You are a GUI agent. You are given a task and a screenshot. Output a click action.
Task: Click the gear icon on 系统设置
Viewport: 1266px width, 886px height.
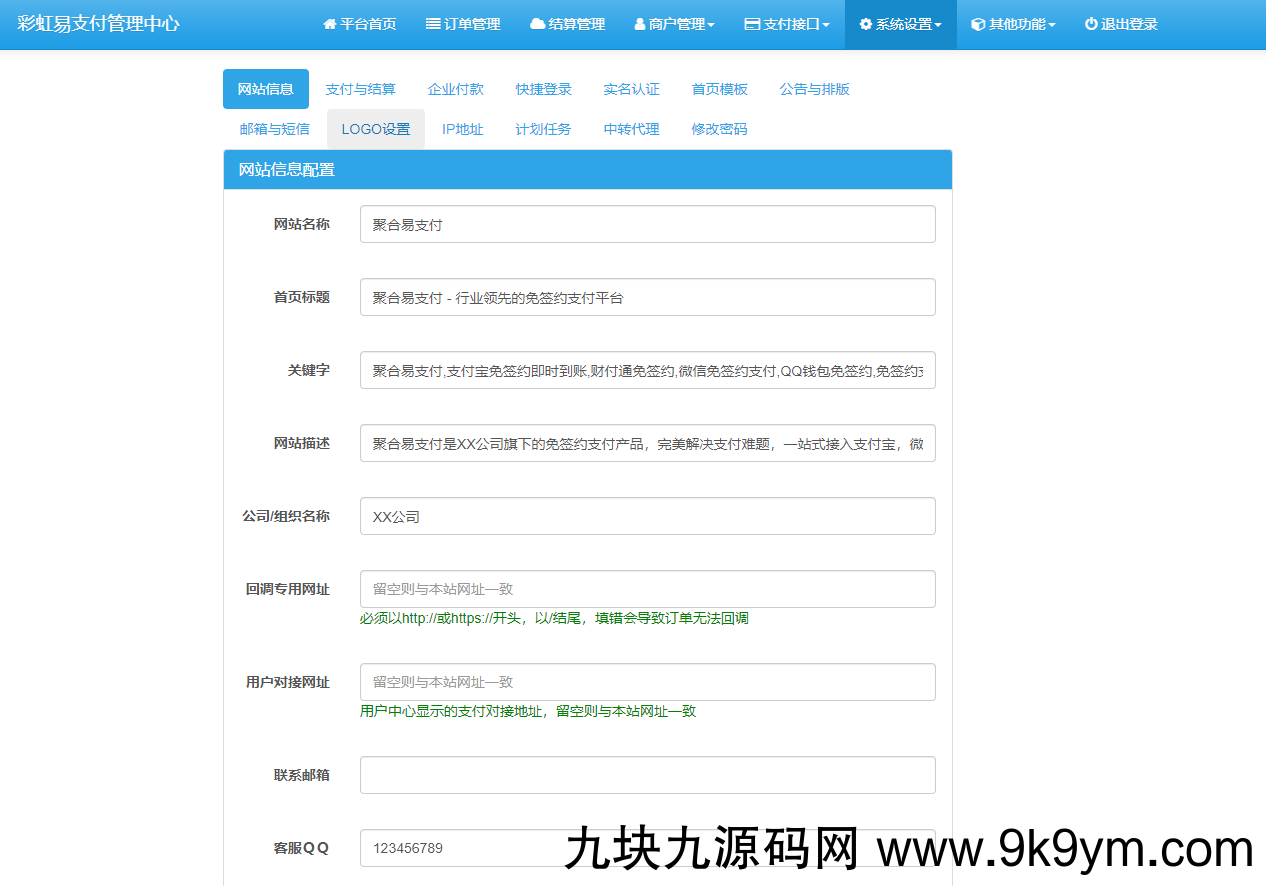(x=864, y=25)
